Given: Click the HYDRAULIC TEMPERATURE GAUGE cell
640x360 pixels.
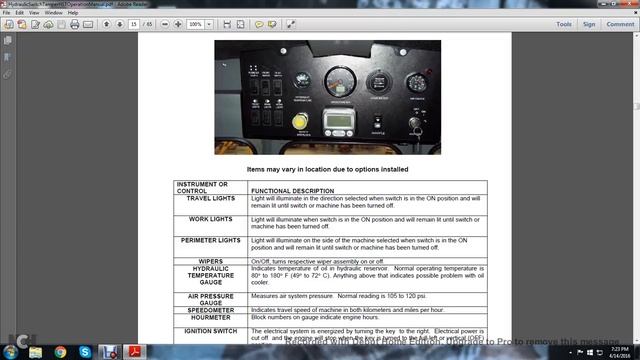Looking at the screenshot, I should pos(210,278).
